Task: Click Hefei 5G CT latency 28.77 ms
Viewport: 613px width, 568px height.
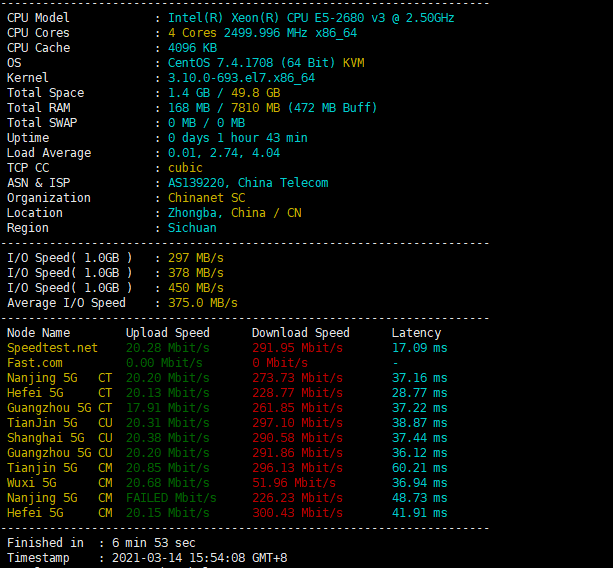Action: click(x=419, y=393)
